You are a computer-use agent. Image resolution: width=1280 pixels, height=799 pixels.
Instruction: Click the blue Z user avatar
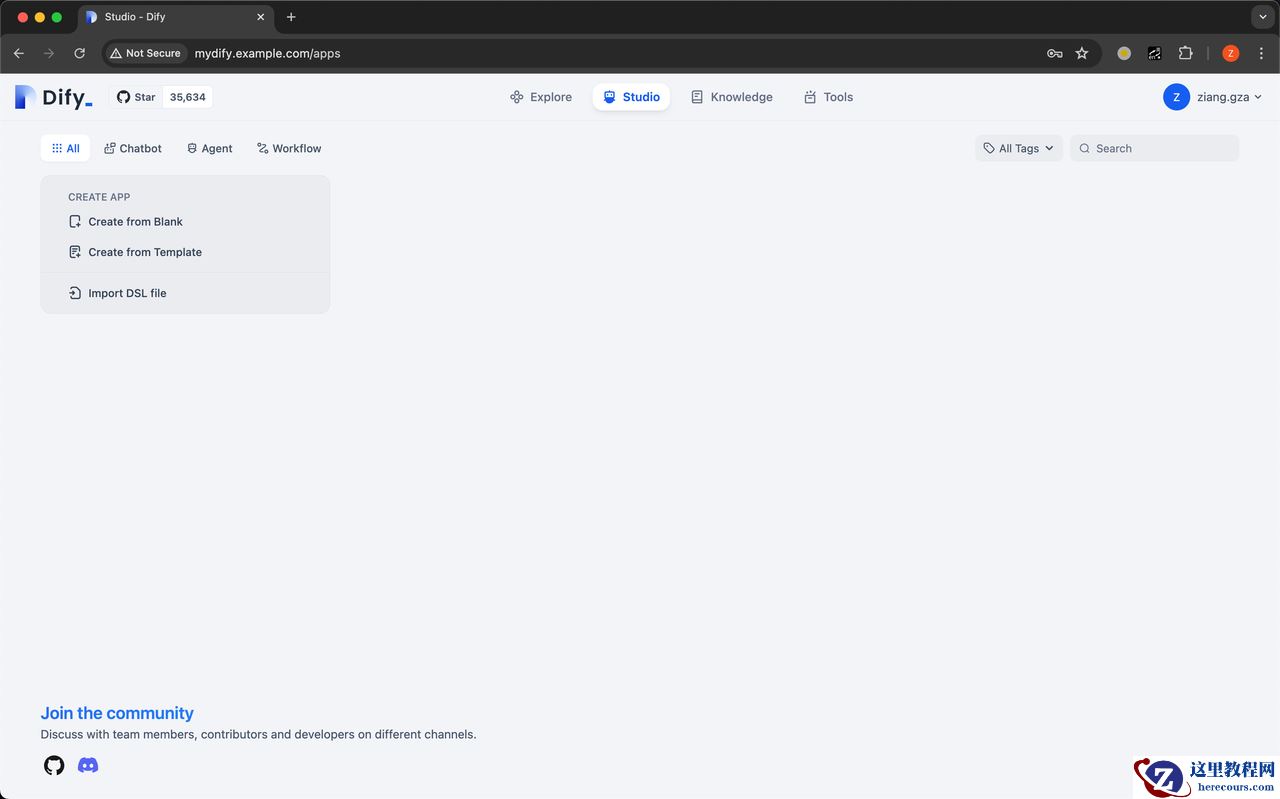point(1176,97)
